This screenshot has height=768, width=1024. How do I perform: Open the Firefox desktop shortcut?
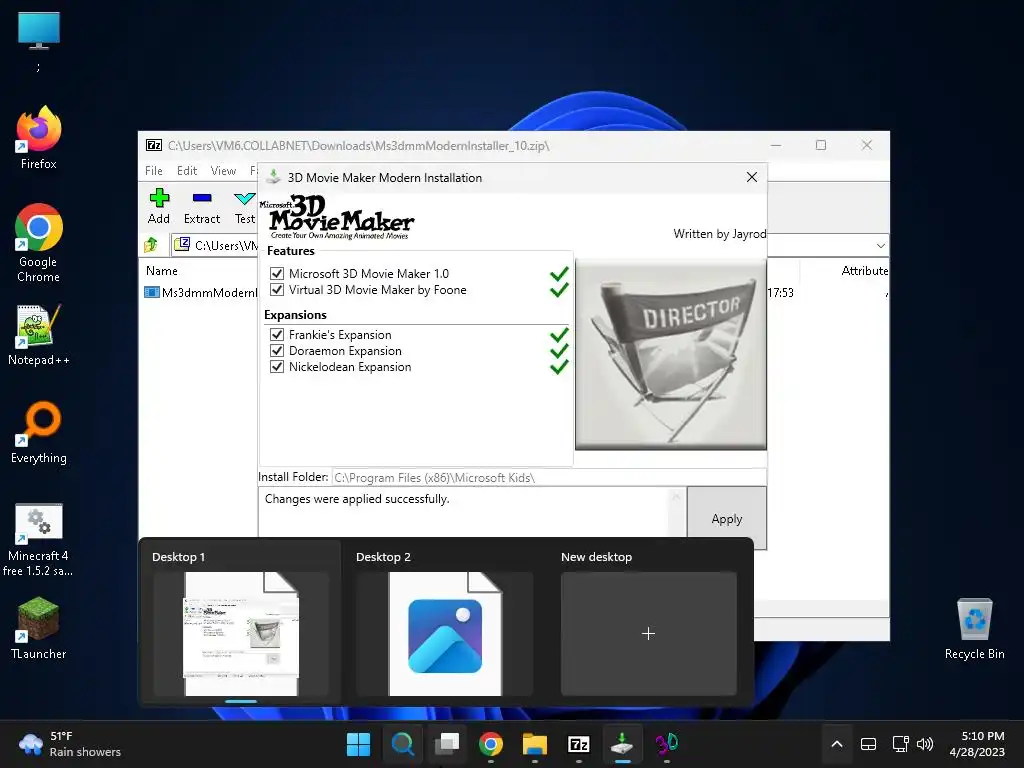[39, 138]
